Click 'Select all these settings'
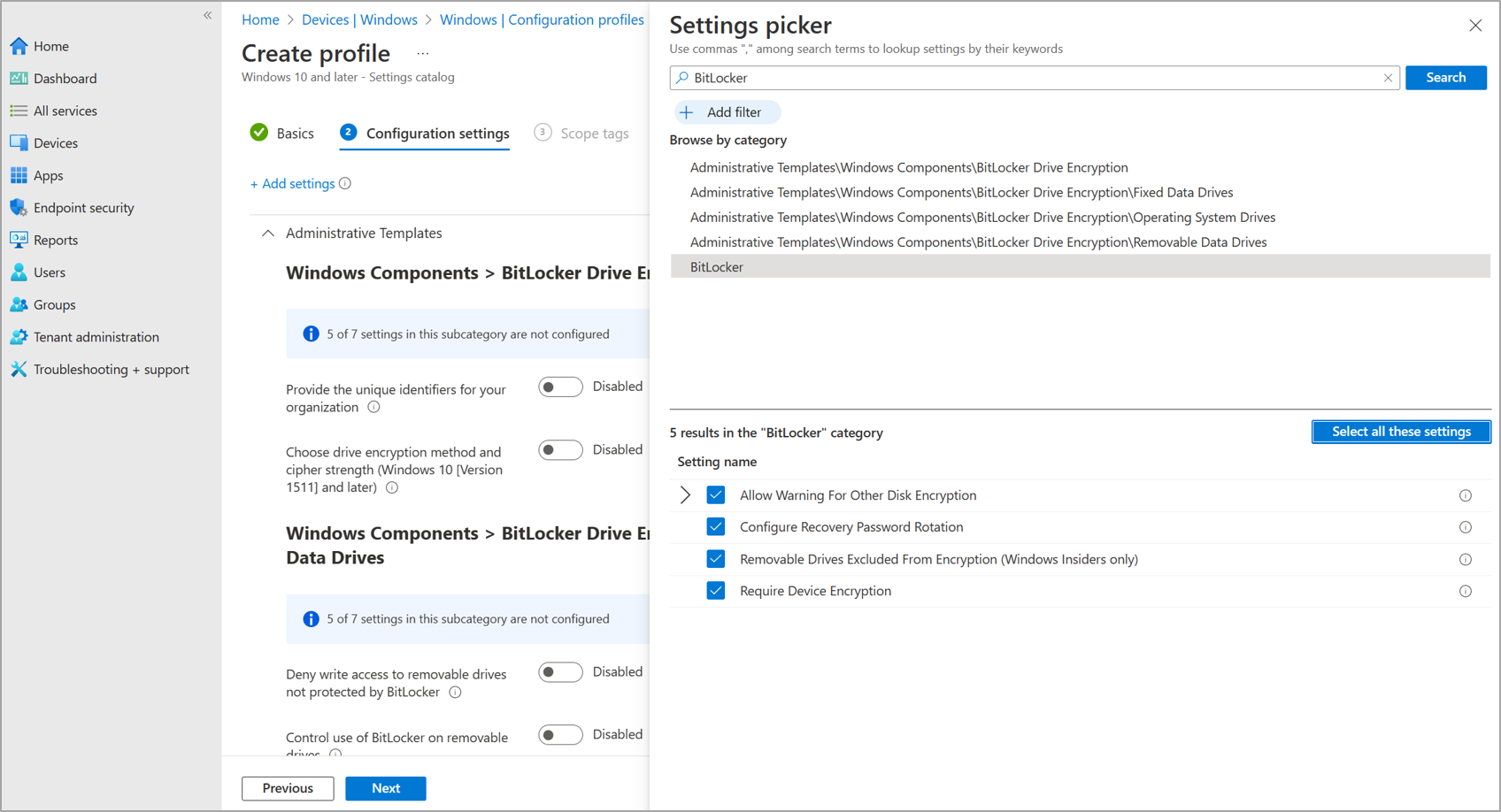The image size is (1501, 812). coord(1400,432)
